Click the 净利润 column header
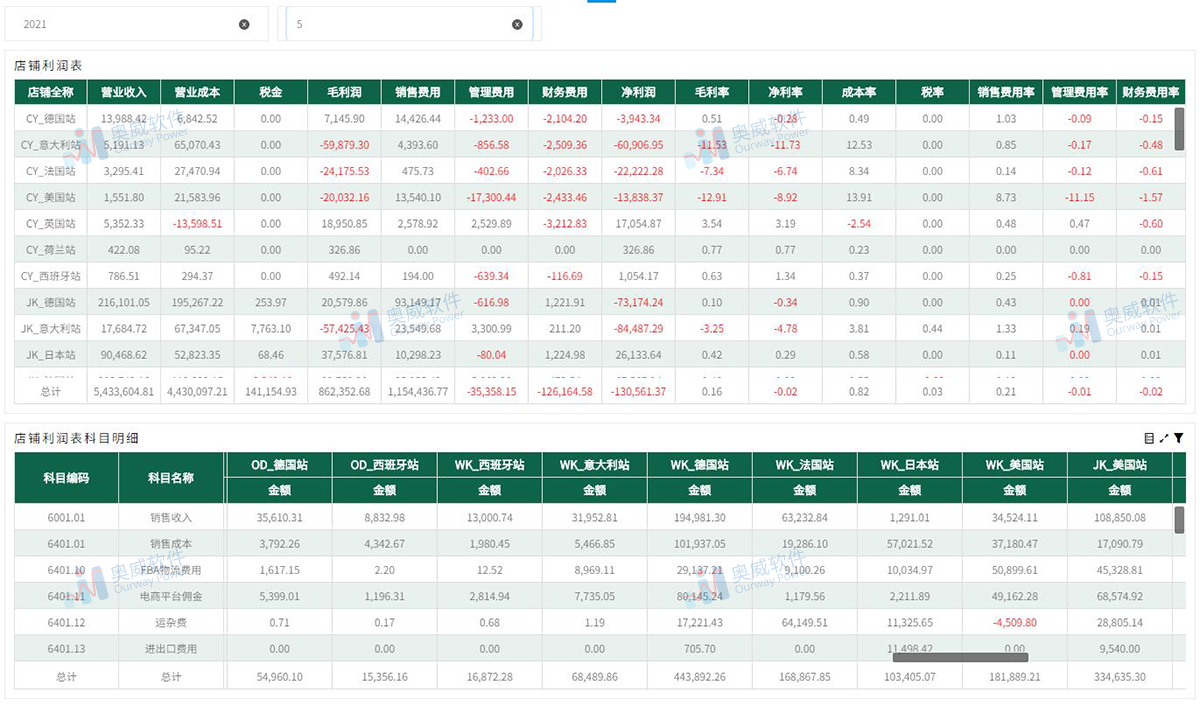The height and width of the screenshot is (706, 1200). 638,91
